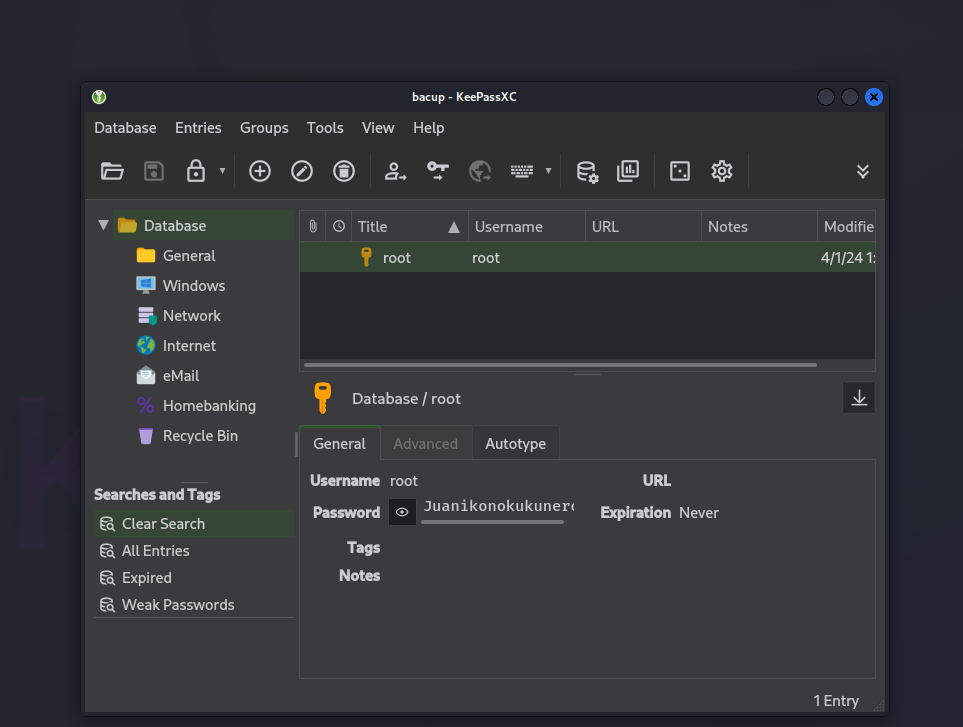
Task: Show All Entries search
Action: pos(194,551)
